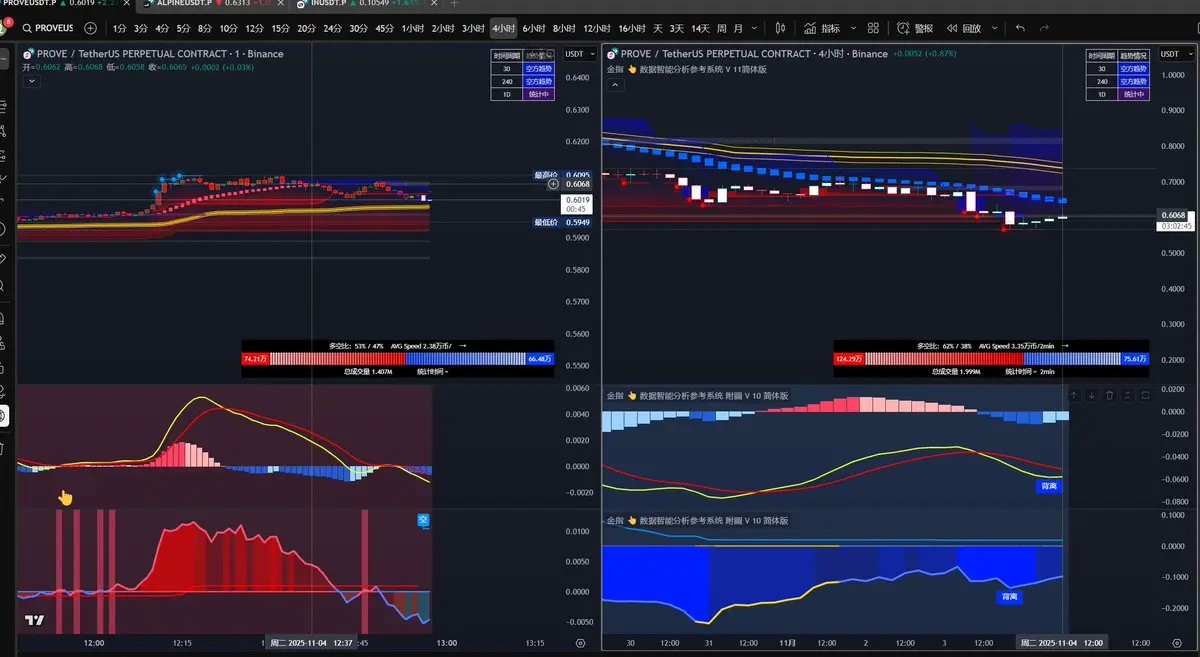Screen dimensions: 1200x657
Task: Select the 1小时 timeframe
Action: 412,28
